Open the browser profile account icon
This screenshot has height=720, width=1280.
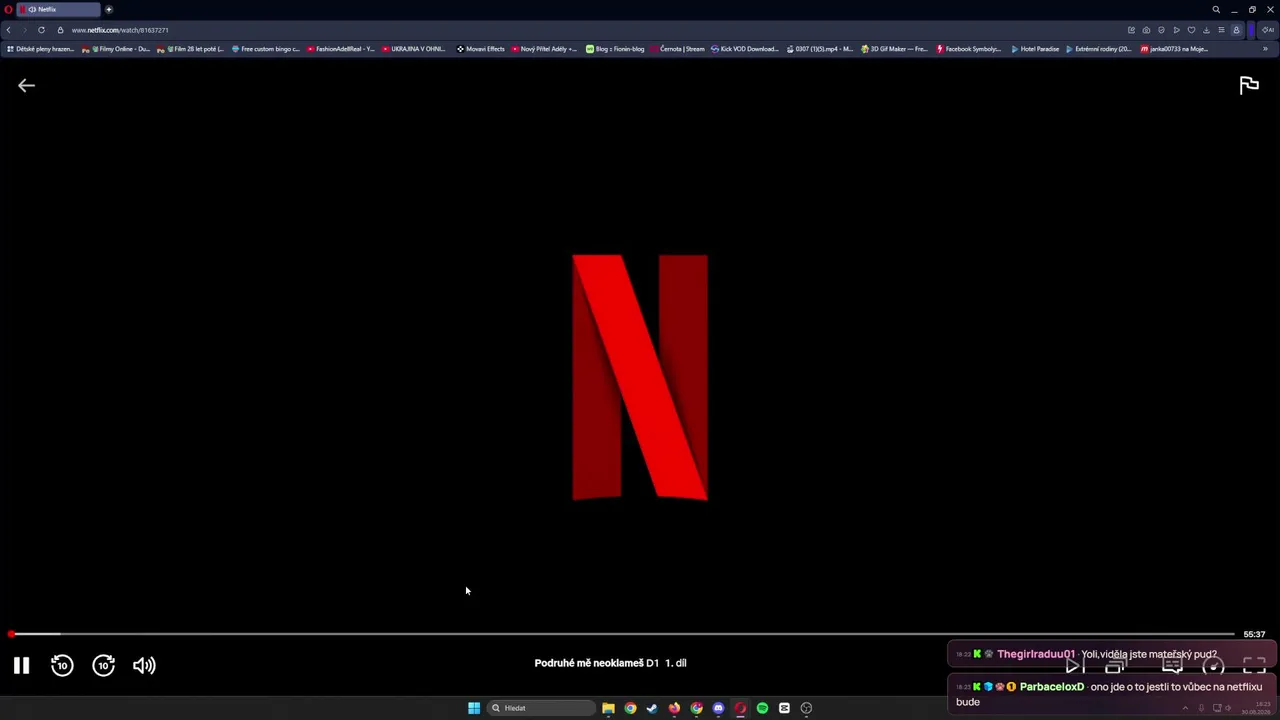1236,30
